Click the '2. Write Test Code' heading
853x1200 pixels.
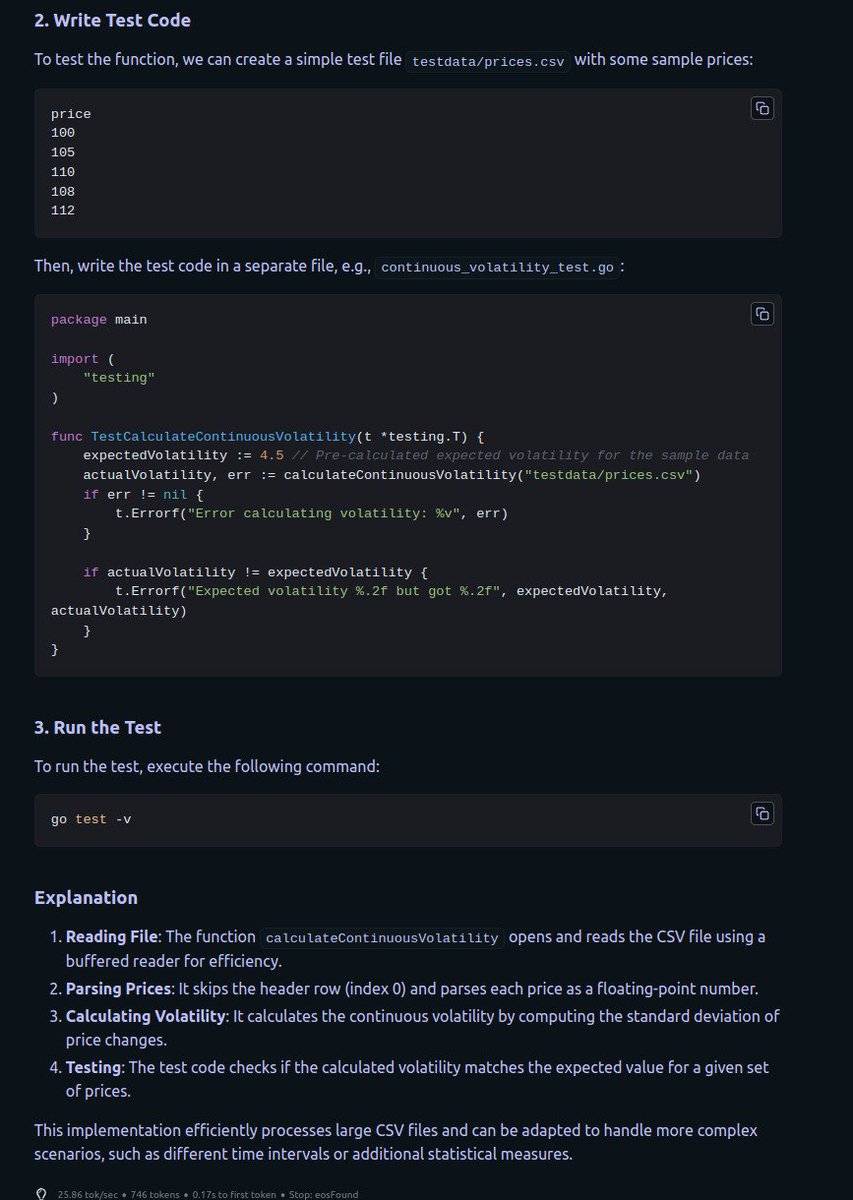113,20
